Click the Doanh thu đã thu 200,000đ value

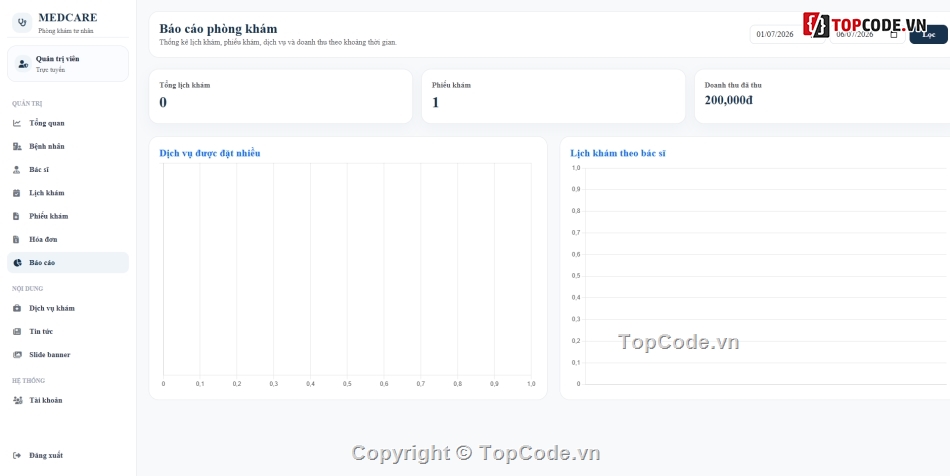[x=729, y=101]
